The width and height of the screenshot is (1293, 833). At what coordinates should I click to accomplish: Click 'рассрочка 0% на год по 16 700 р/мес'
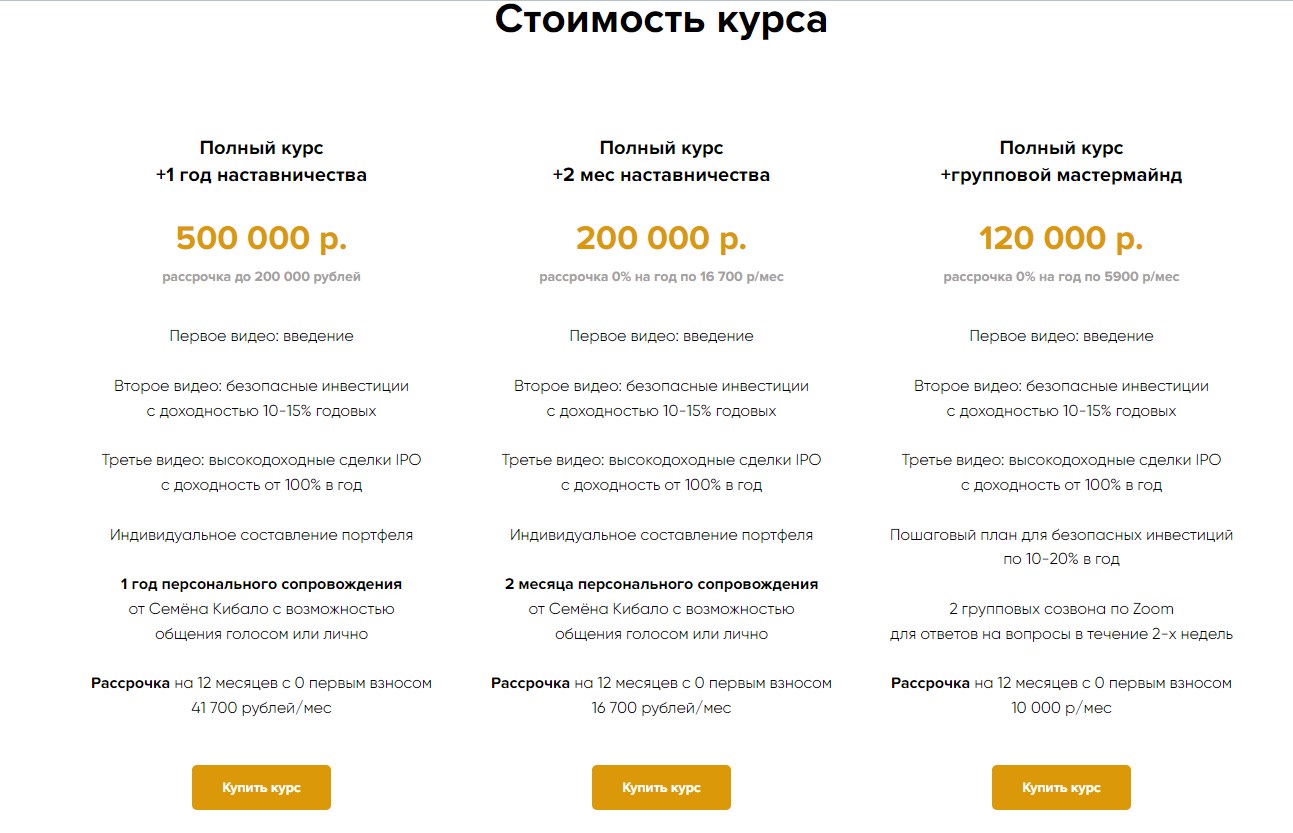click(661, 277)
